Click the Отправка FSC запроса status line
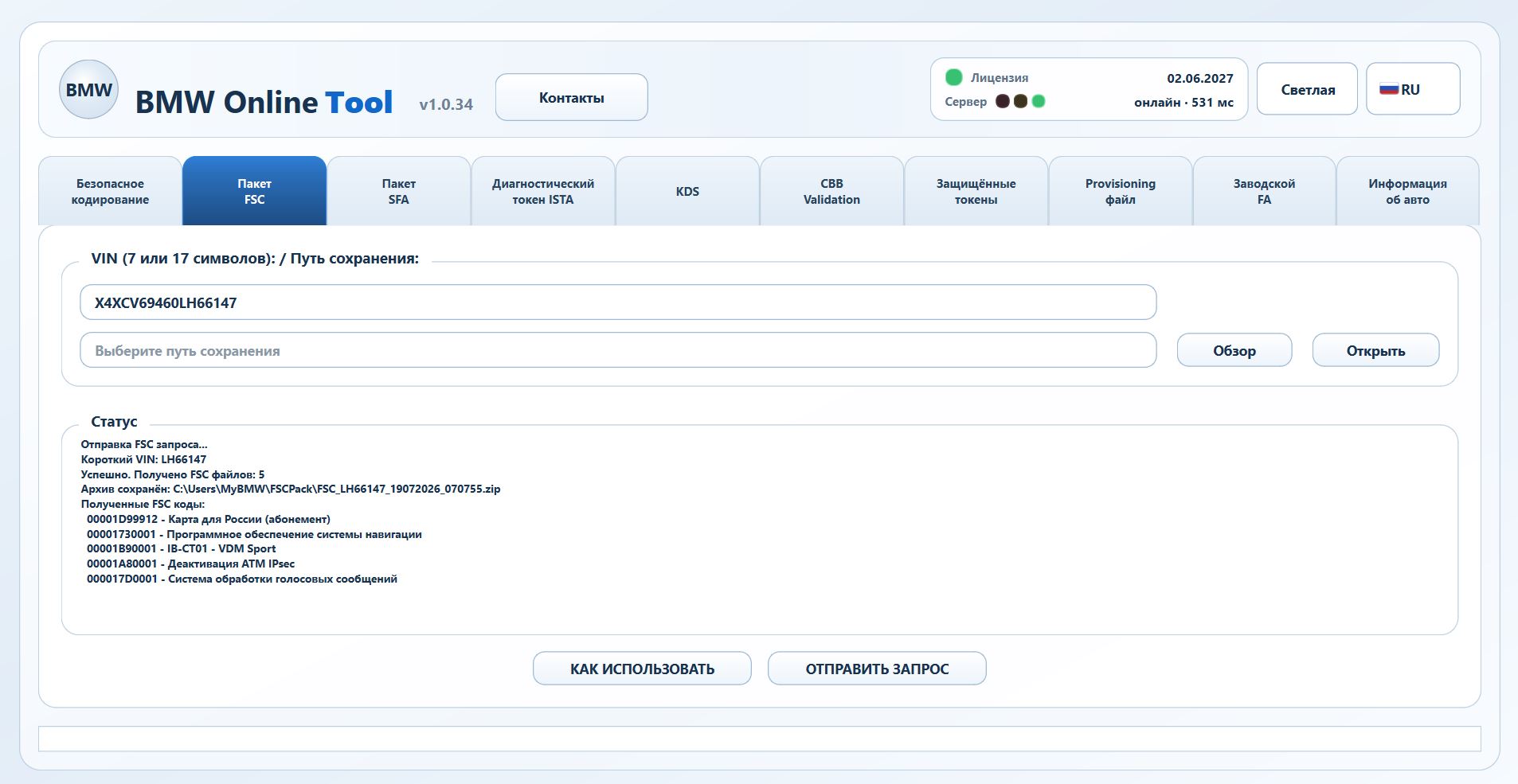1518x784 pixels. click(x=144, y=444)
